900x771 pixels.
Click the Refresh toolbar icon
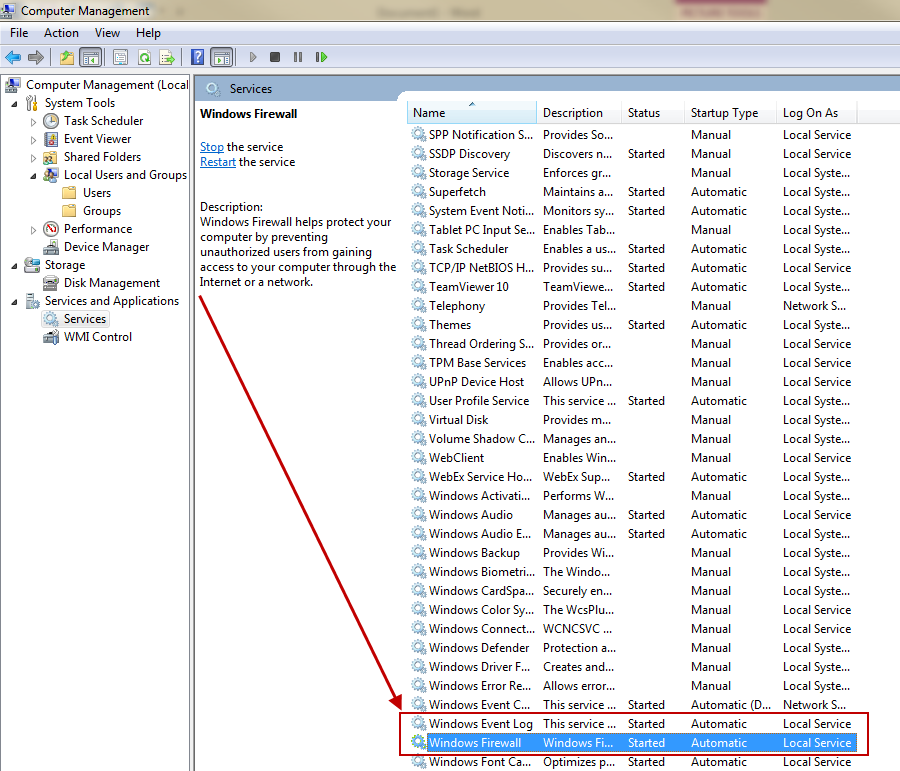pos(142,57)
